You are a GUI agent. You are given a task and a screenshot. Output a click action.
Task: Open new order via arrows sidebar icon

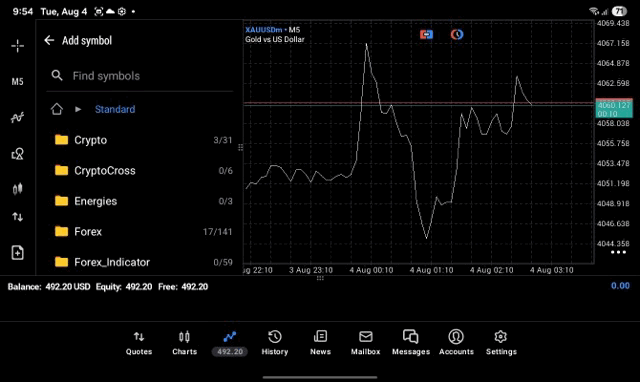click(17, 217)
